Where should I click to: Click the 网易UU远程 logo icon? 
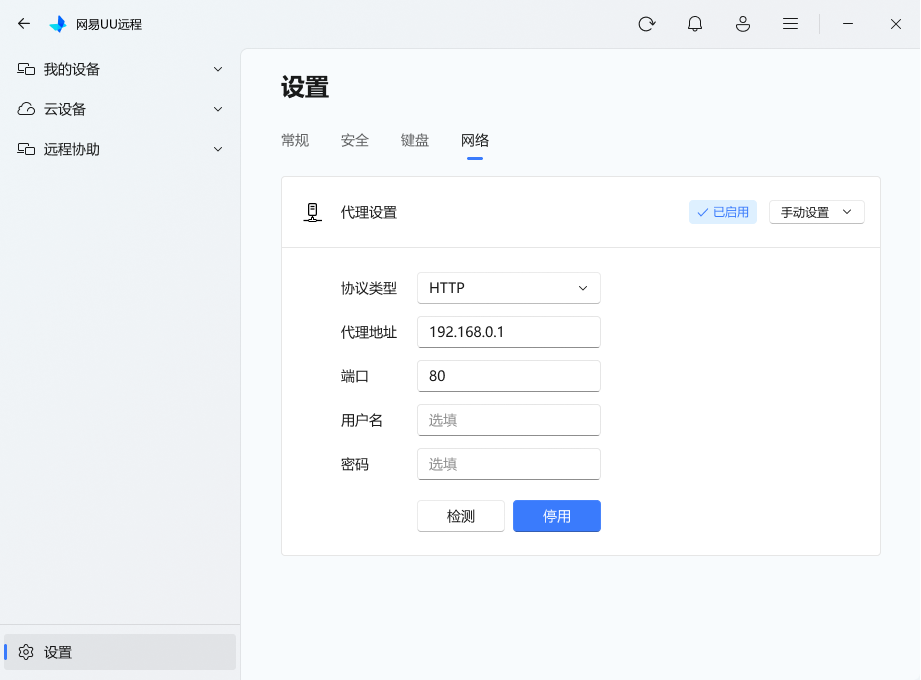pos(58,24)
